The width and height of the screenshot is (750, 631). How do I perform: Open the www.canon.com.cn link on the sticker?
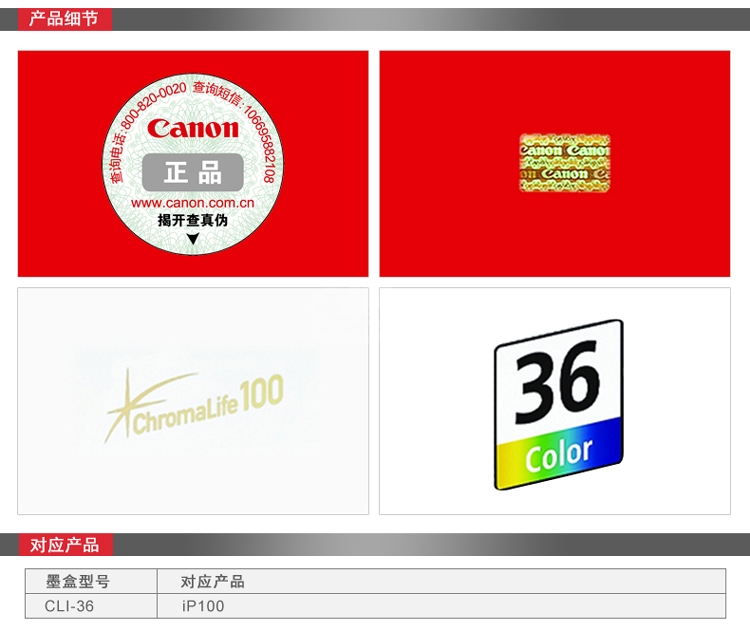193,203
